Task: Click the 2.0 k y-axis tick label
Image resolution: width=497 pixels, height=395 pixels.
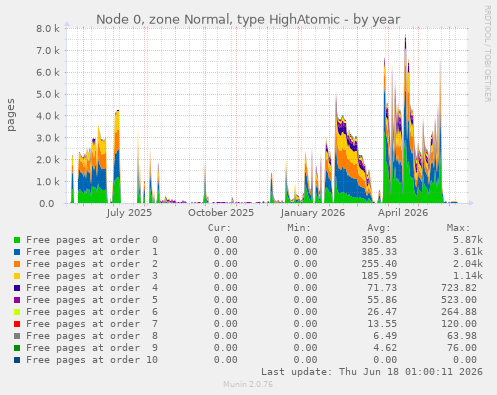Action: pos(48,160)
